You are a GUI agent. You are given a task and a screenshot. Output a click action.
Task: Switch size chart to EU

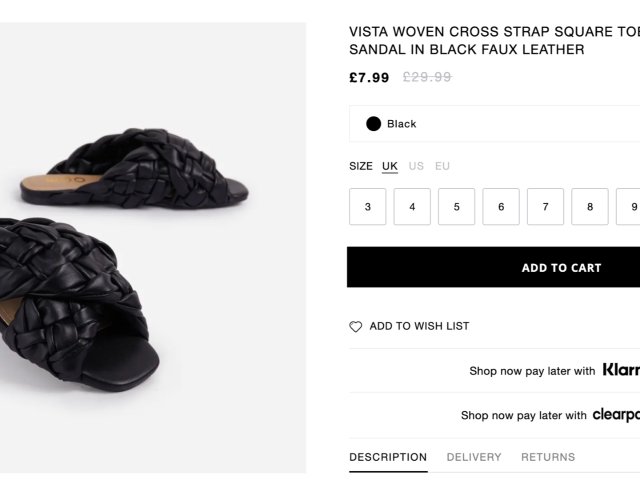[442, 166]
